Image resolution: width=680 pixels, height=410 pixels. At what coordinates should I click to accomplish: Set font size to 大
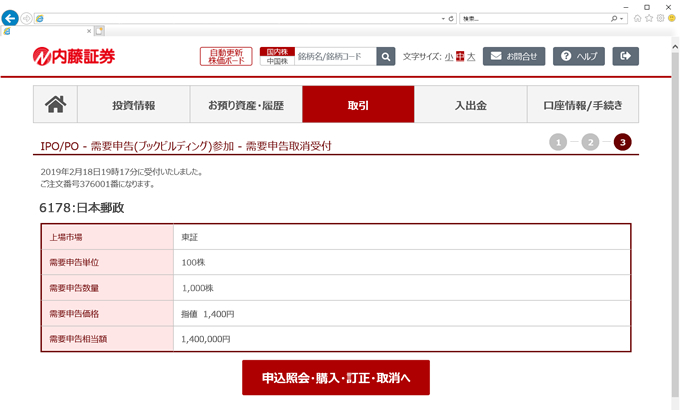(471, 56)
